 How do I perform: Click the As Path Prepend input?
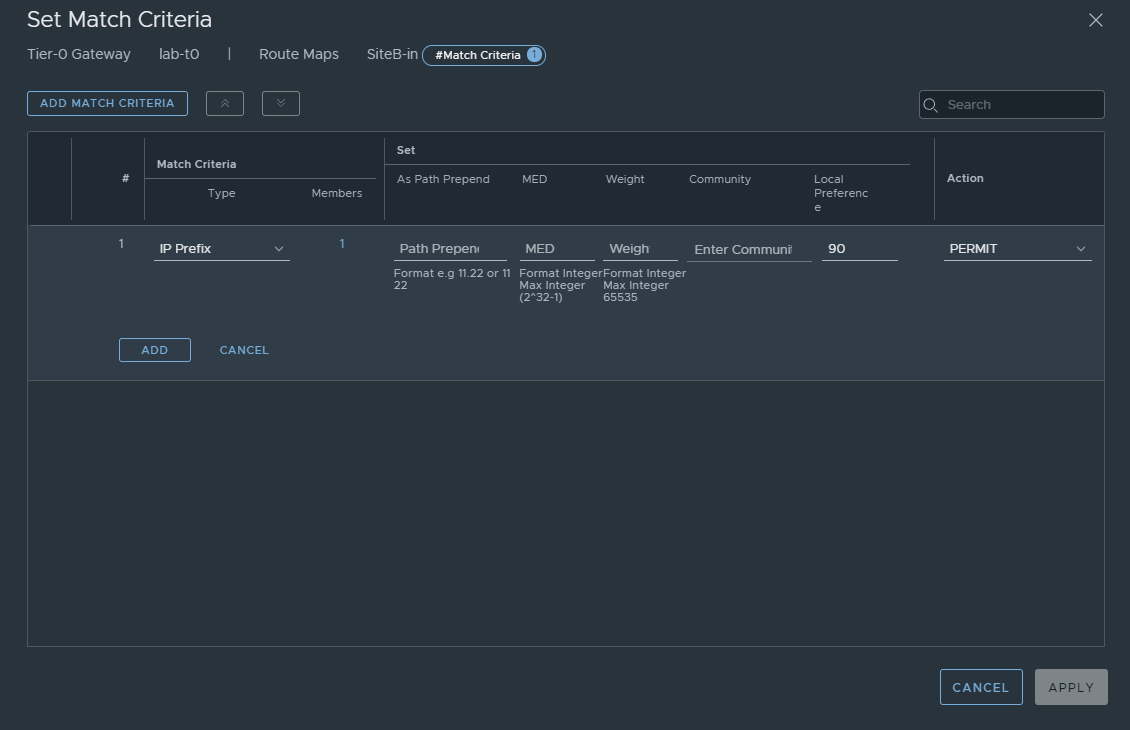(450, 249)
